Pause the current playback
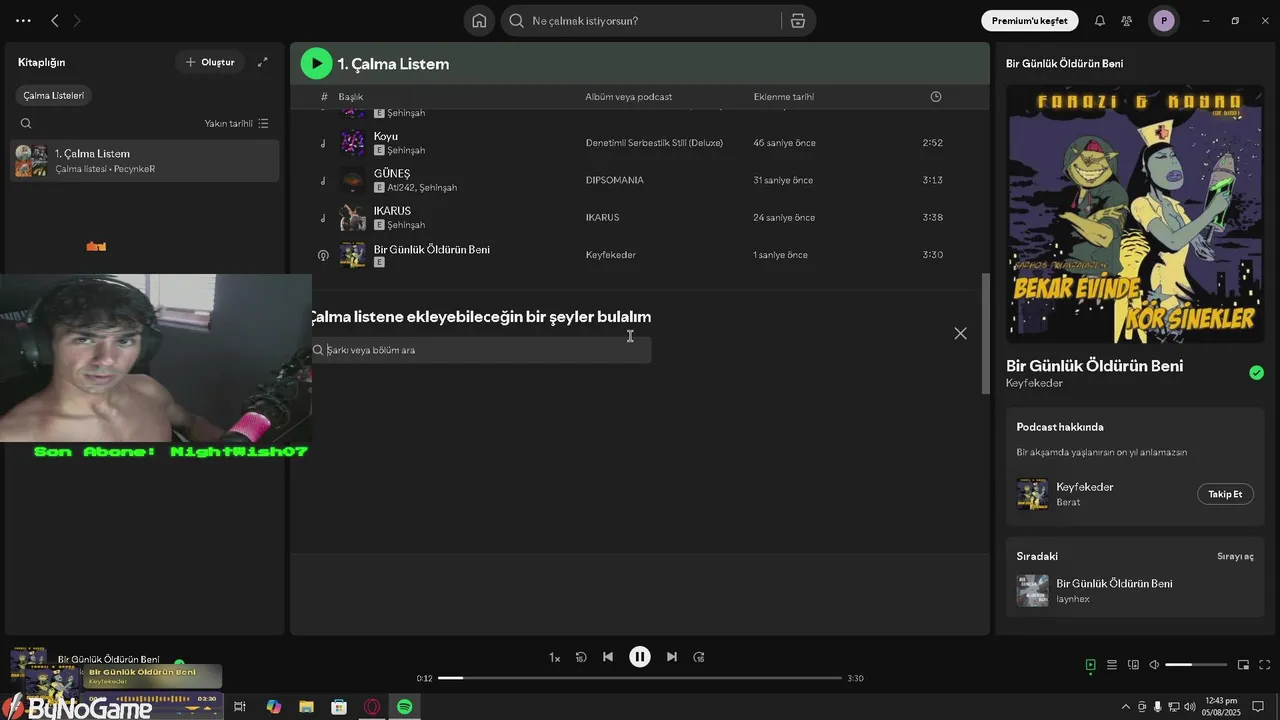Screen dimensions: 1280x720 pos(640,657)
